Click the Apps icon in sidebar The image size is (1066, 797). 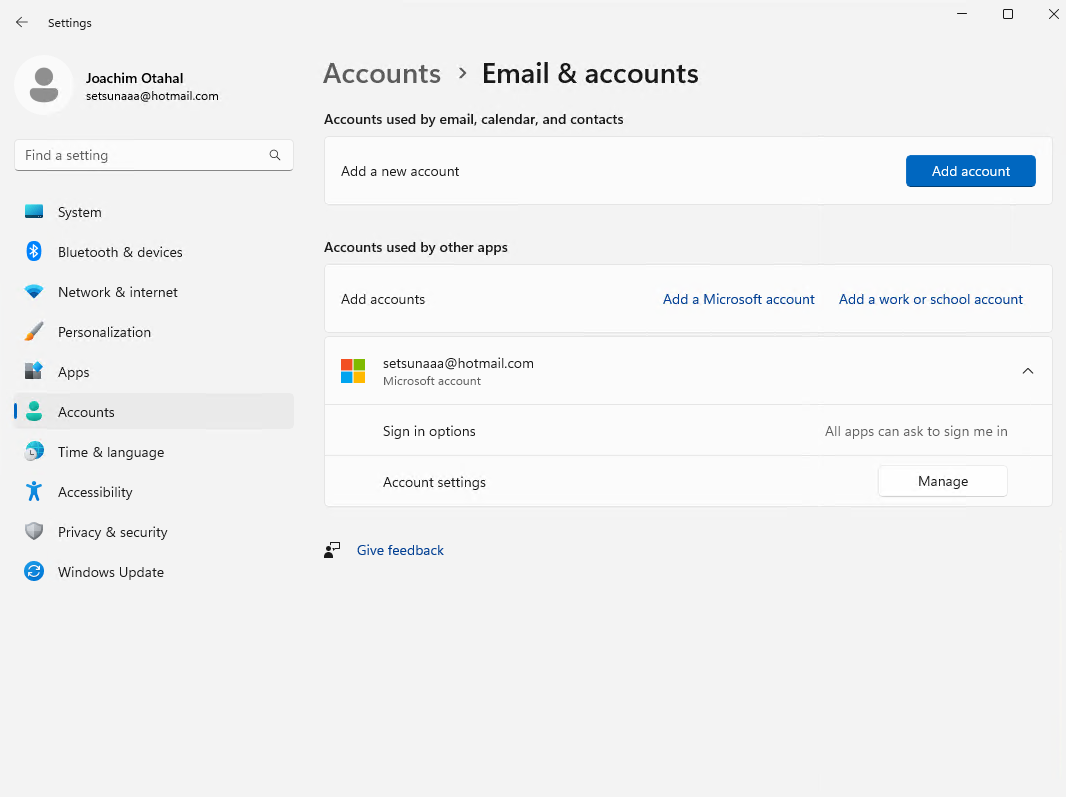pyautogui.click(x=34, y=371)
